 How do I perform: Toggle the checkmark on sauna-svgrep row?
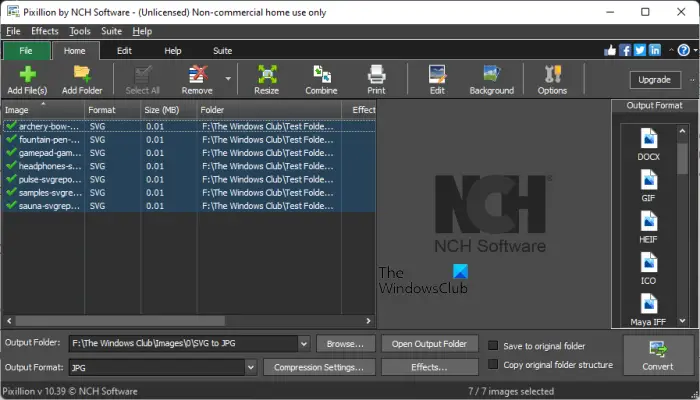point(12,206)
